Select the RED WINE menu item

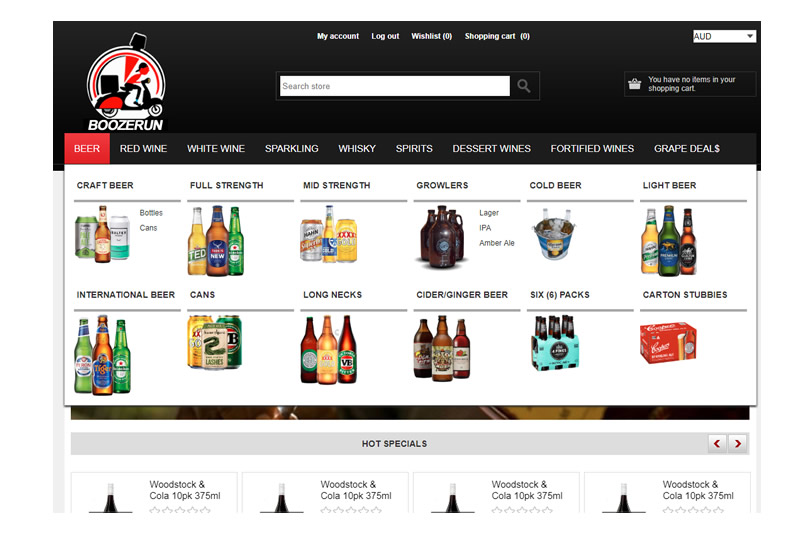(143, 148)
